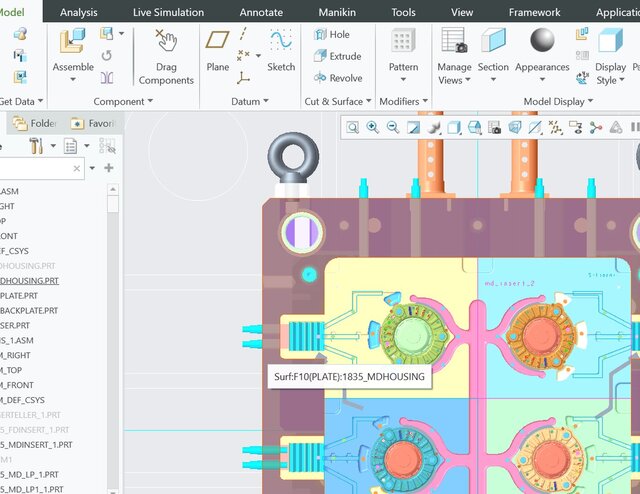The image size is (640, 494).
Task: Click the mirror components icon
Action: click(x=107, y=78)
